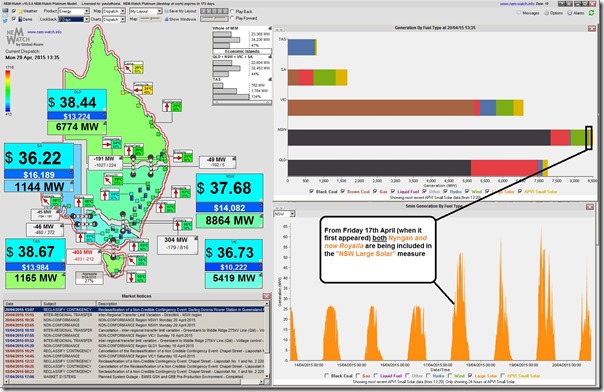Click the VIC brown coal bar segment
Image resolution: width=604 pixels, height=392 pixels.
click(381, 108)
